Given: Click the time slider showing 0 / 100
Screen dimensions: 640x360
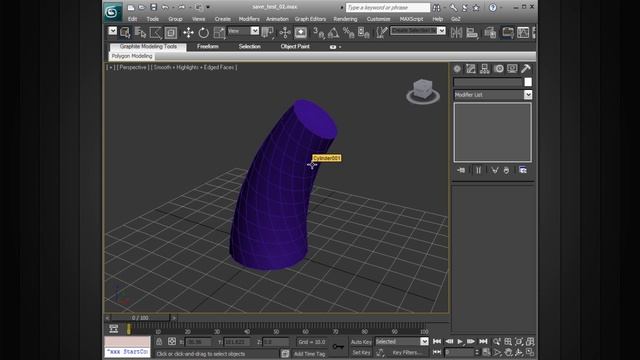Looking at the screenshot, I should pyautogui.click(x=140, y=318).
